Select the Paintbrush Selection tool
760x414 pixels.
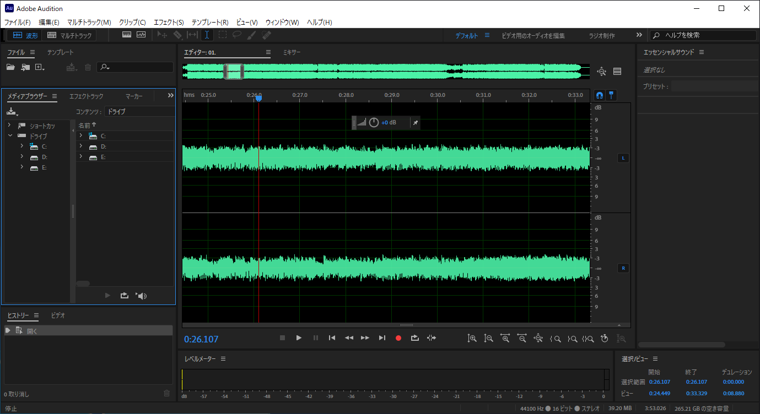tap(252, 35)
